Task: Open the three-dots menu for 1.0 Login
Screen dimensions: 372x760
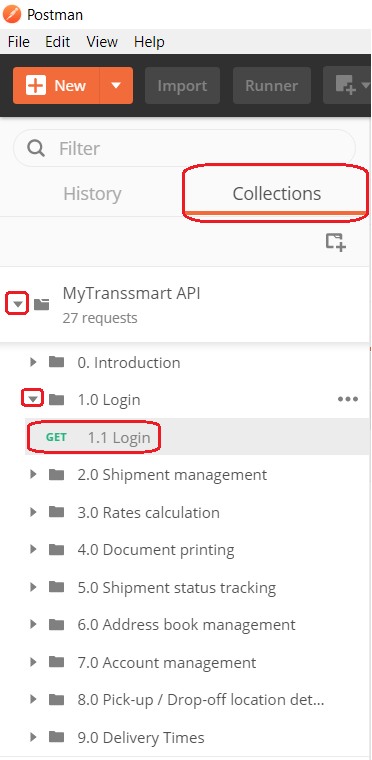Action: pos(348,399)
